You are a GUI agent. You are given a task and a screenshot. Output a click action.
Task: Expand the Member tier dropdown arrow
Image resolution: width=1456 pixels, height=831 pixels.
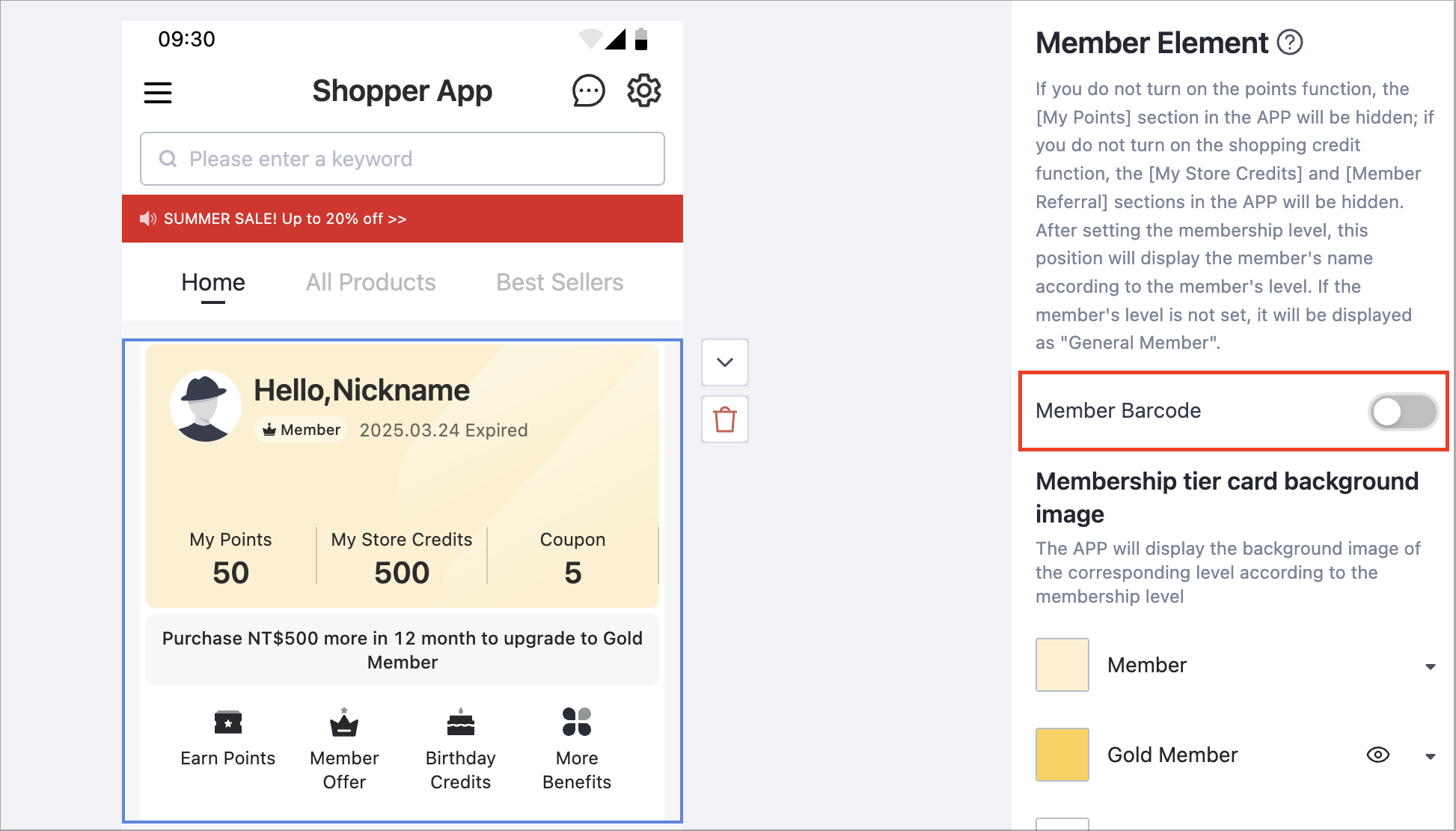coord(1431,666)
